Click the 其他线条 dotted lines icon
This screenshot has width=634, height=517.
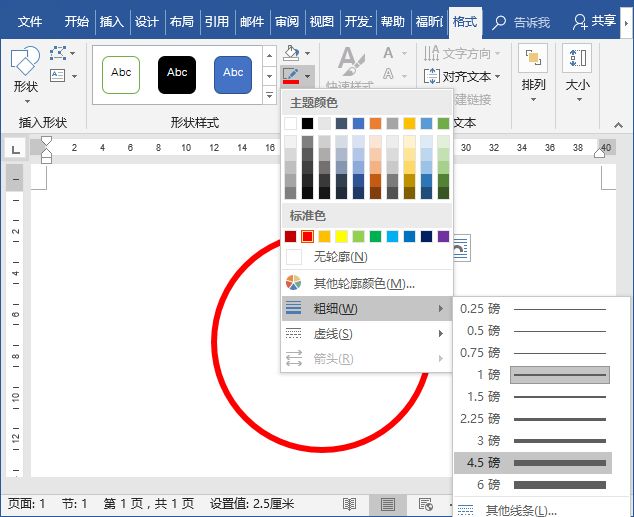[x=465, y=510]
